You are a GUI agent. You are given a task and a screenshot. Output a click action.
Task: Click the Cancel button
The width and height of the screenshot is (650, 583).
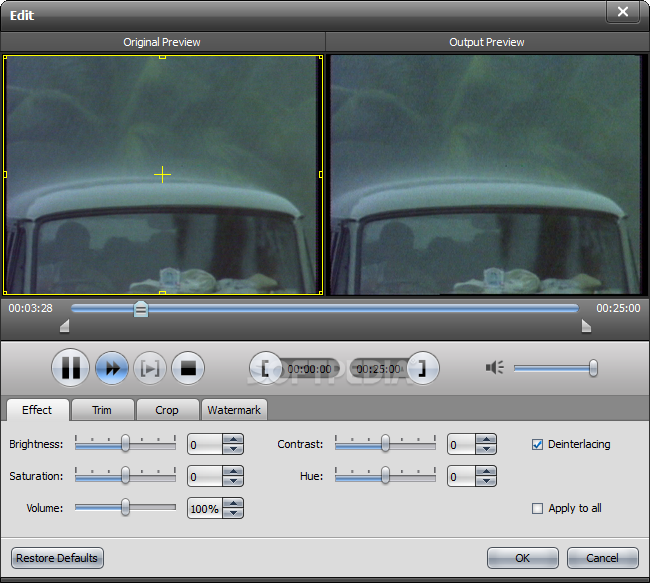coord(602,558)
